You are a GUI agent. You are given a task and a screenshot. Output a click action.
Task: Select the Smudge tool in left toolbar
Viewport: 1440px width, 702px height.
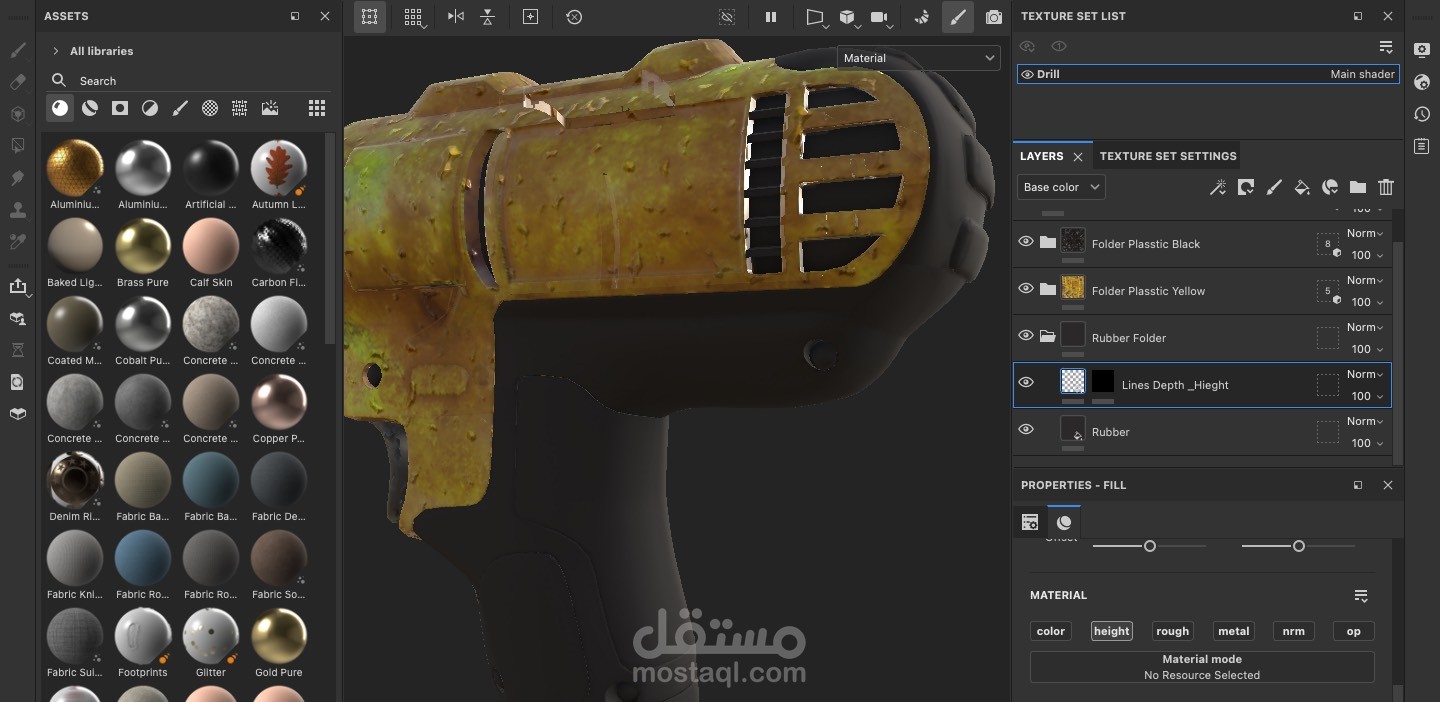(x=17, y=178)
